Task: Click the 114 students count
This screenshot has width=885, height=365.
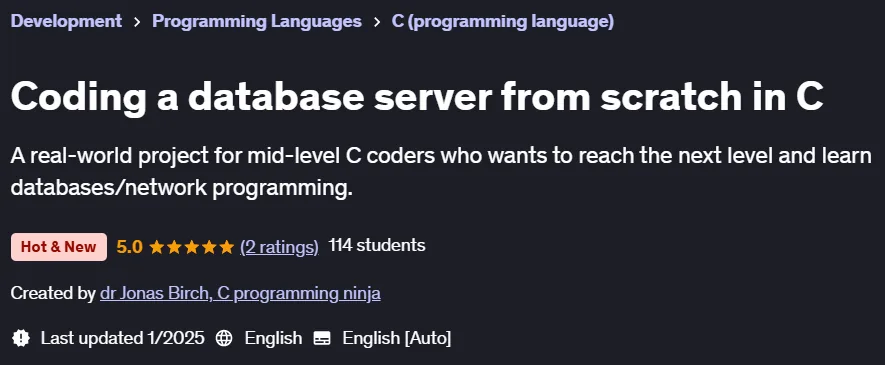Action: click(376, 245)
